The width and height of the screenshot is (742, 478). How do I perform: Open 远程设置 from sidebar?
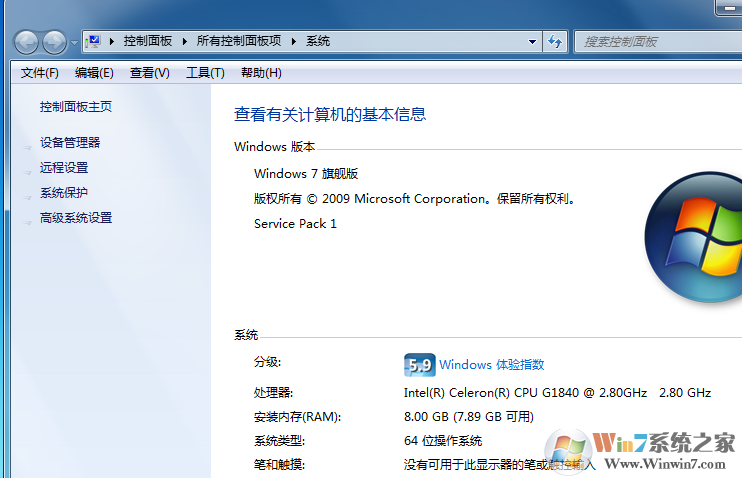64,168
